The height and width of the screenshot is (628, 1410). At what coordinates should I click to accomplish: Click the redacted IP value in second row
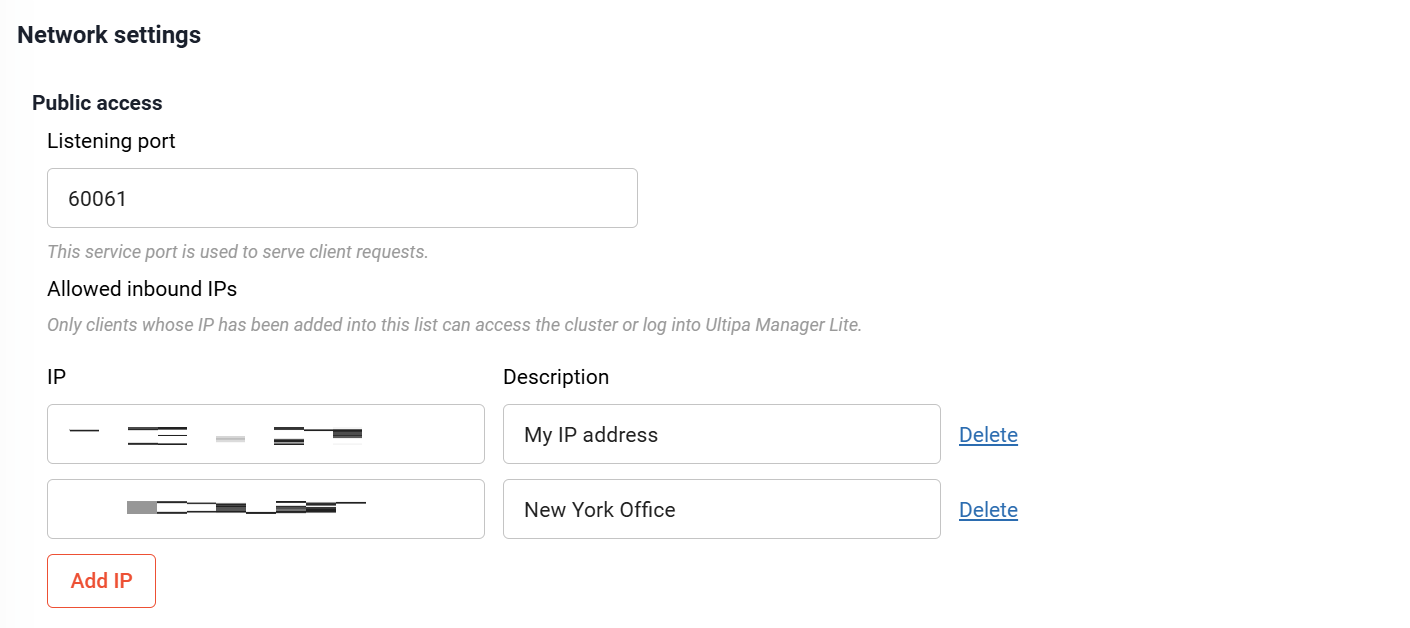(x=246, y=508)
